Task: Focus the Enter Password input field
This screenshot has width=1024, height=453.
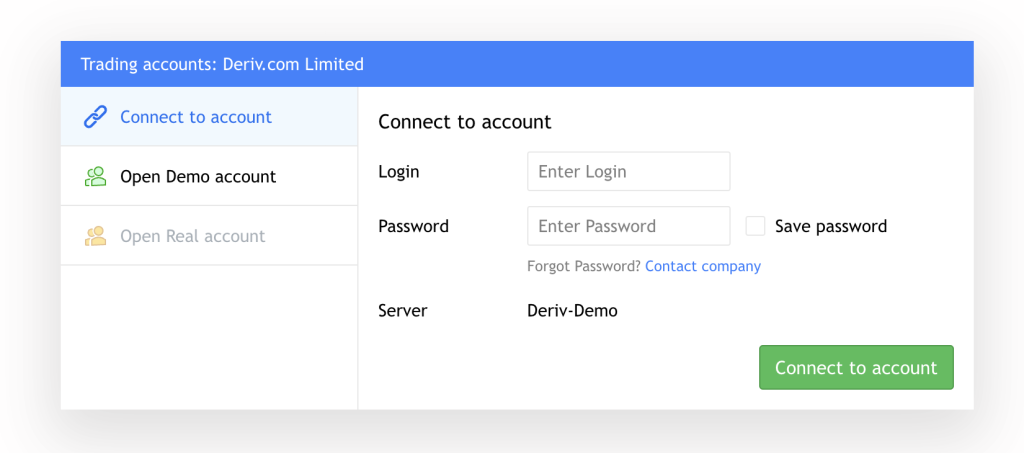Action: [x=628, y=226]
